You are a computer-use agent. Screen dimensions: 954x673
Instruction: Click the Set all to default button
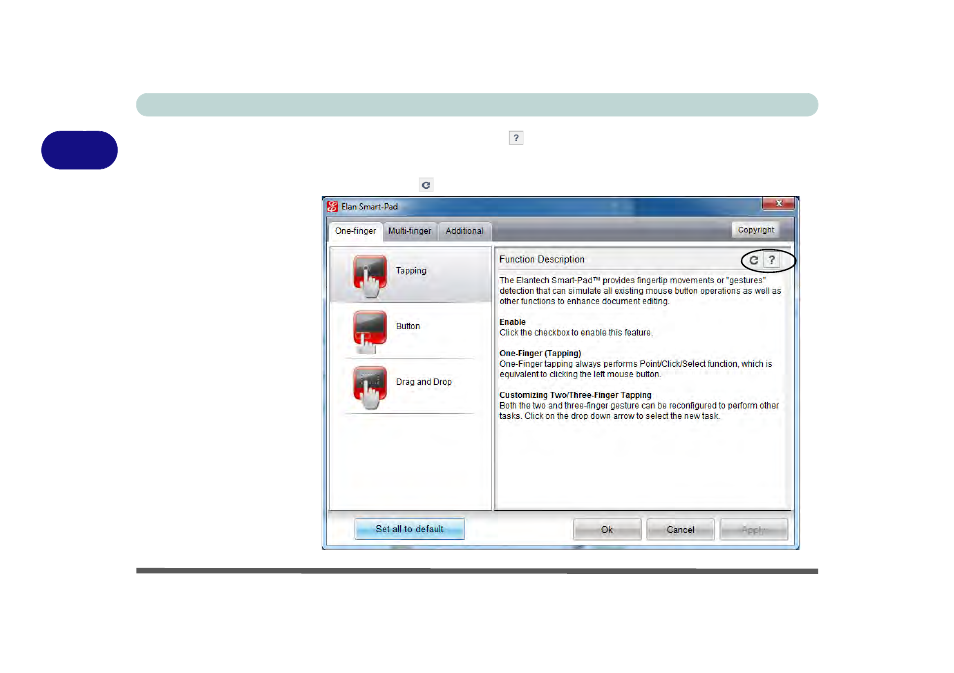coord(409,528)
